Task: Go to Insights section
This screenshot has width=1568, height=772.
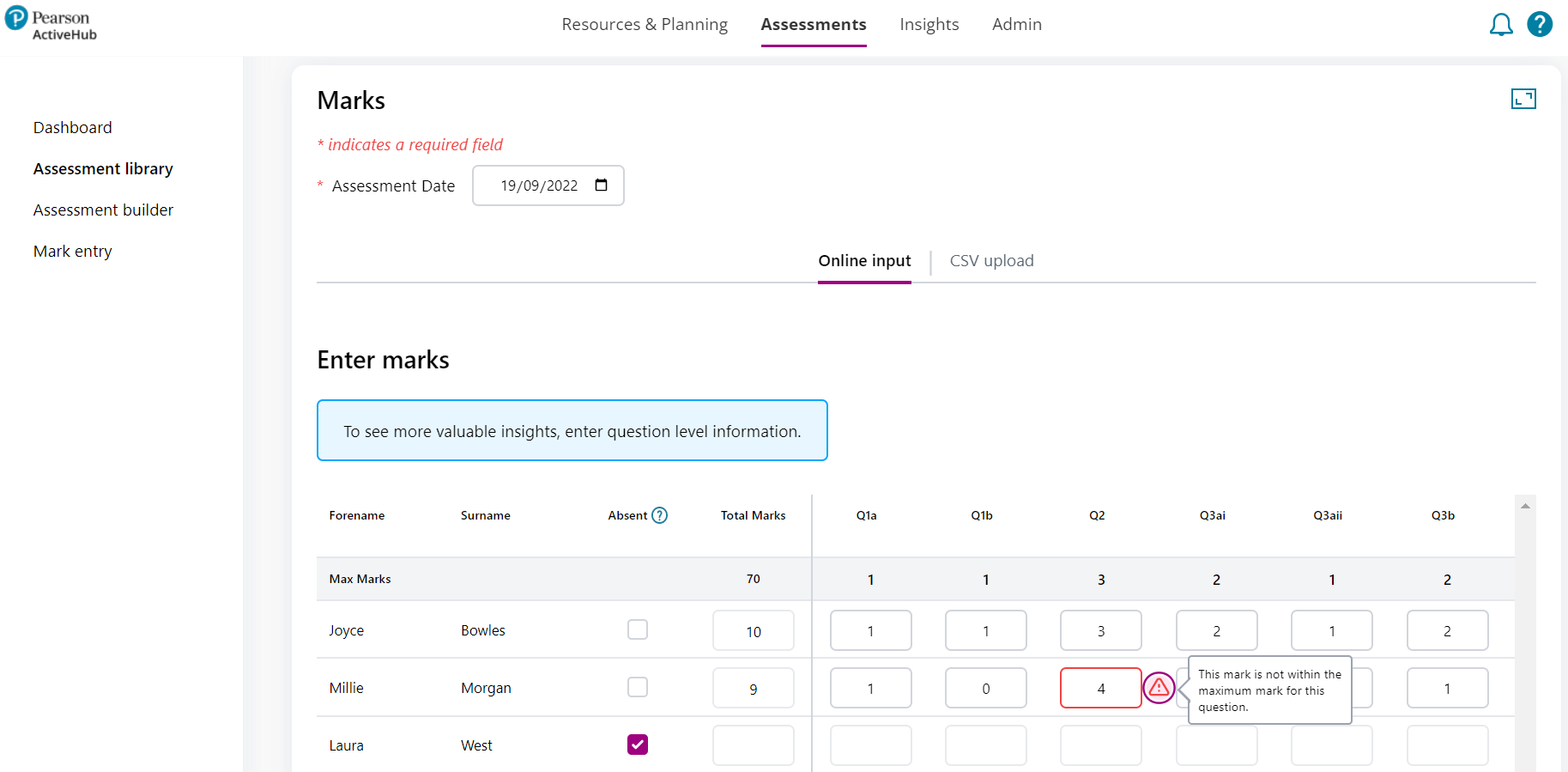Action: tap(929, 25)
